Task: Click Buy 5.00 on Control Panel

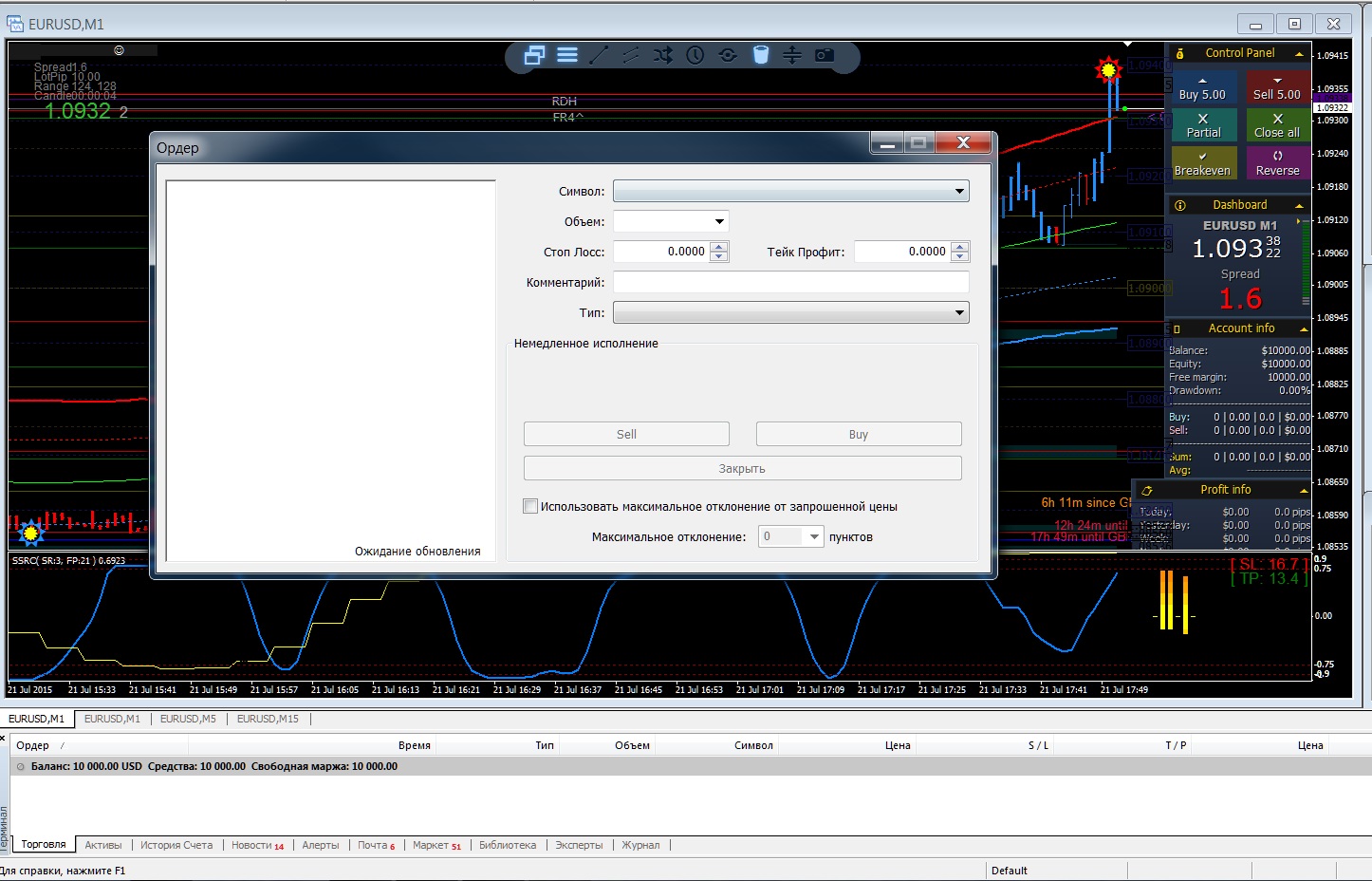Action: pyautogui.click(x=1202, y=87)
